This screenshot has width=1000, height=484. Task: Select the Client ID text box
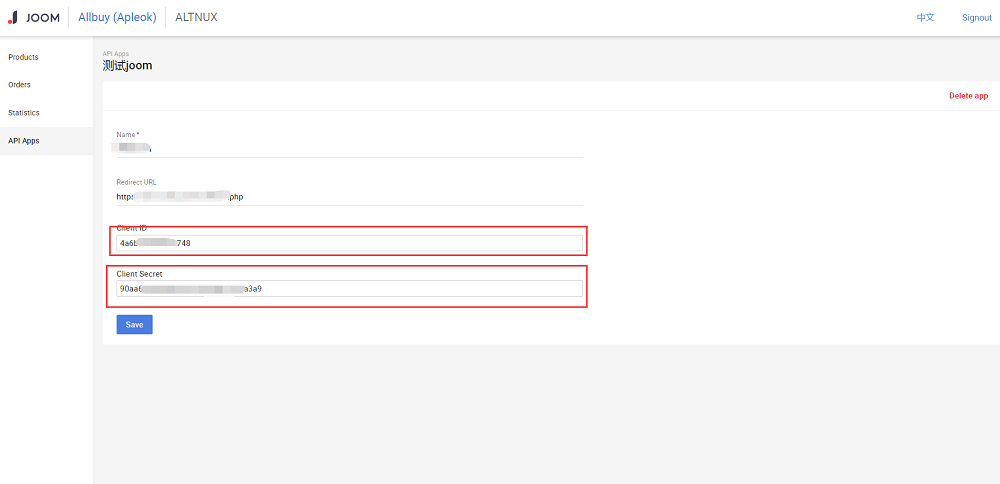[349, 243]
